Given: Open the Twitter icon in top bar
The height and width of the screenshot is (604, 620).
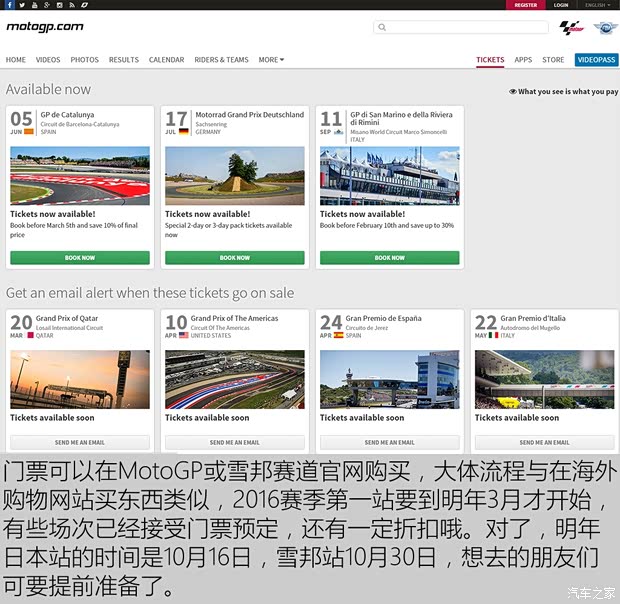Looking at the screenshot, I should tap(21, 5).
